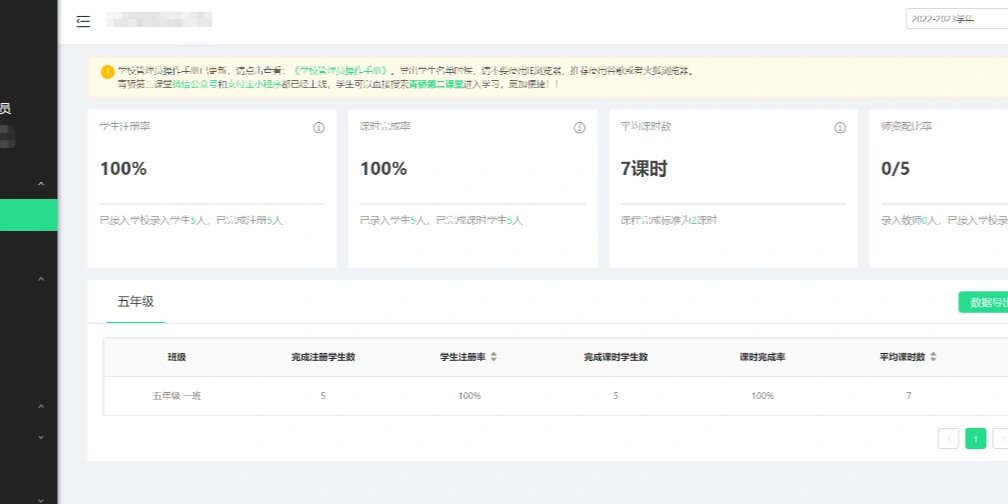This screenshot has width=1008, height=504.
Task: Switch to the 五年级 tab
Action: [x=136, y=301]
